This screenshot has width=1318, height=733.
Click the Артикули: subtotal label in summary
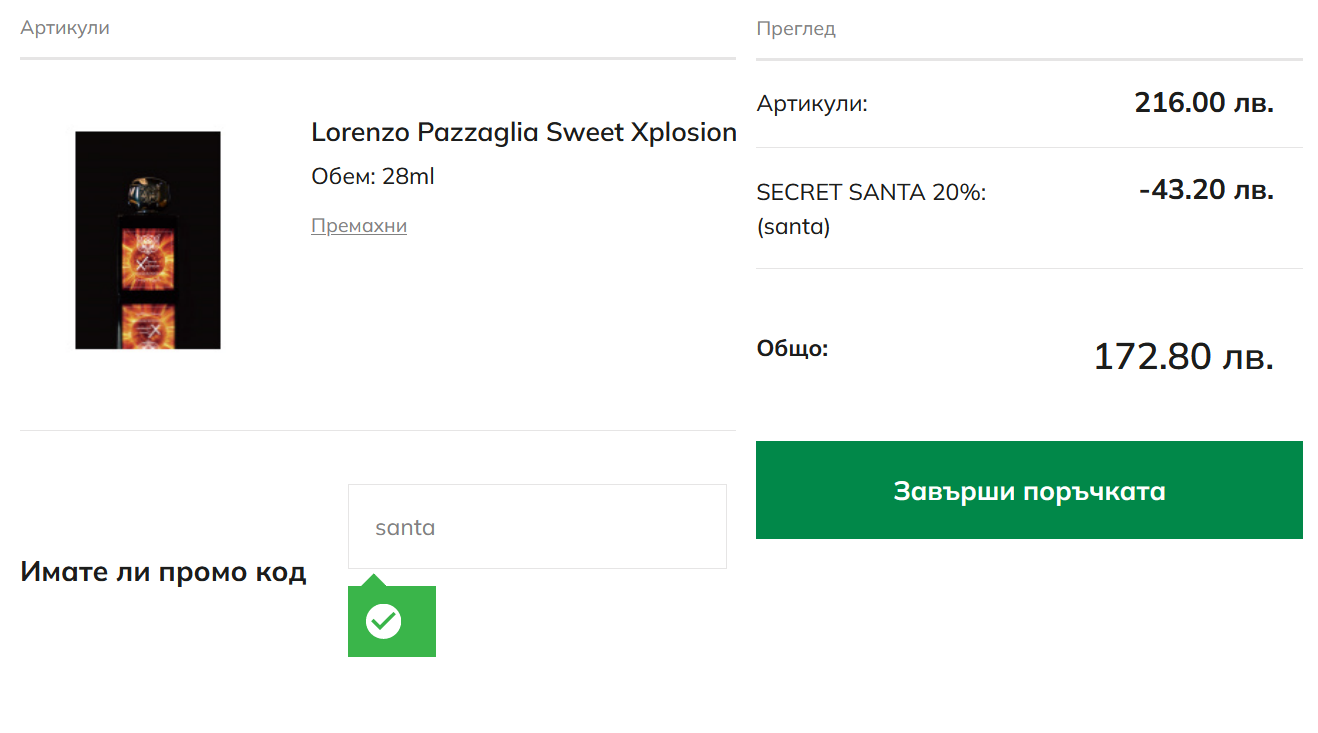point(812,104)
